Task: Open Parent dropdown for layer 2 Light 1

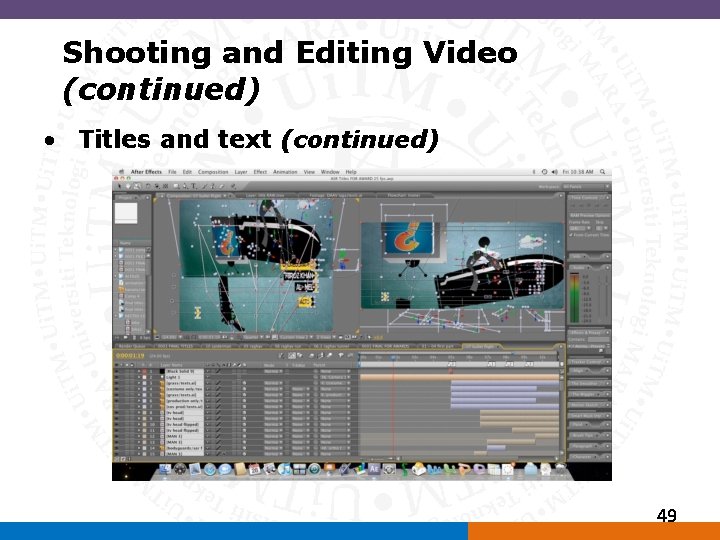Action: pos(335,377)
